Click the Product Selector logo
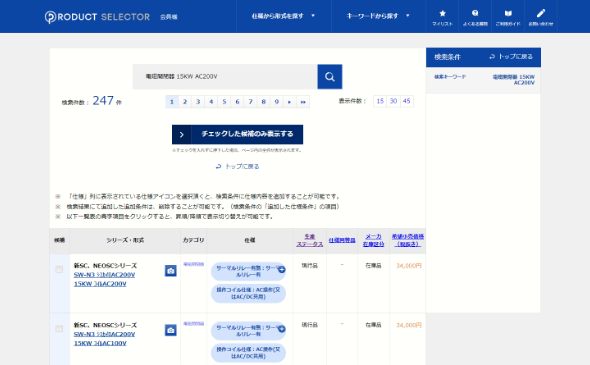 [97, 17]
